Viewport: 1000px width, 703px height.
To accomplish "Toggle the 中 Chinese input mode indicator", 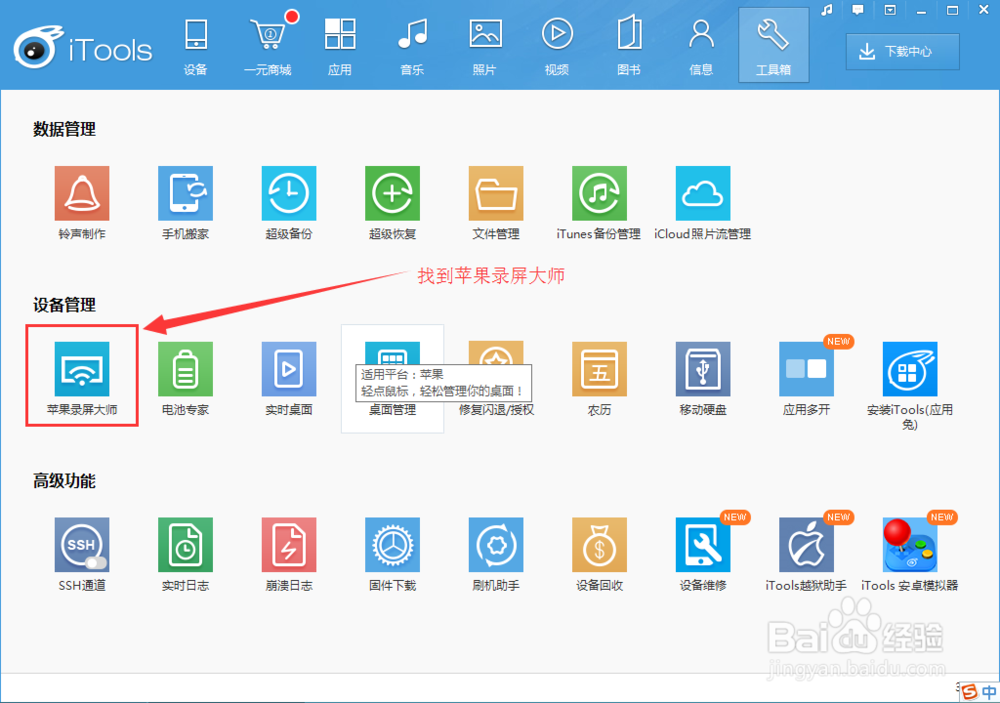I will coord(989,692).
